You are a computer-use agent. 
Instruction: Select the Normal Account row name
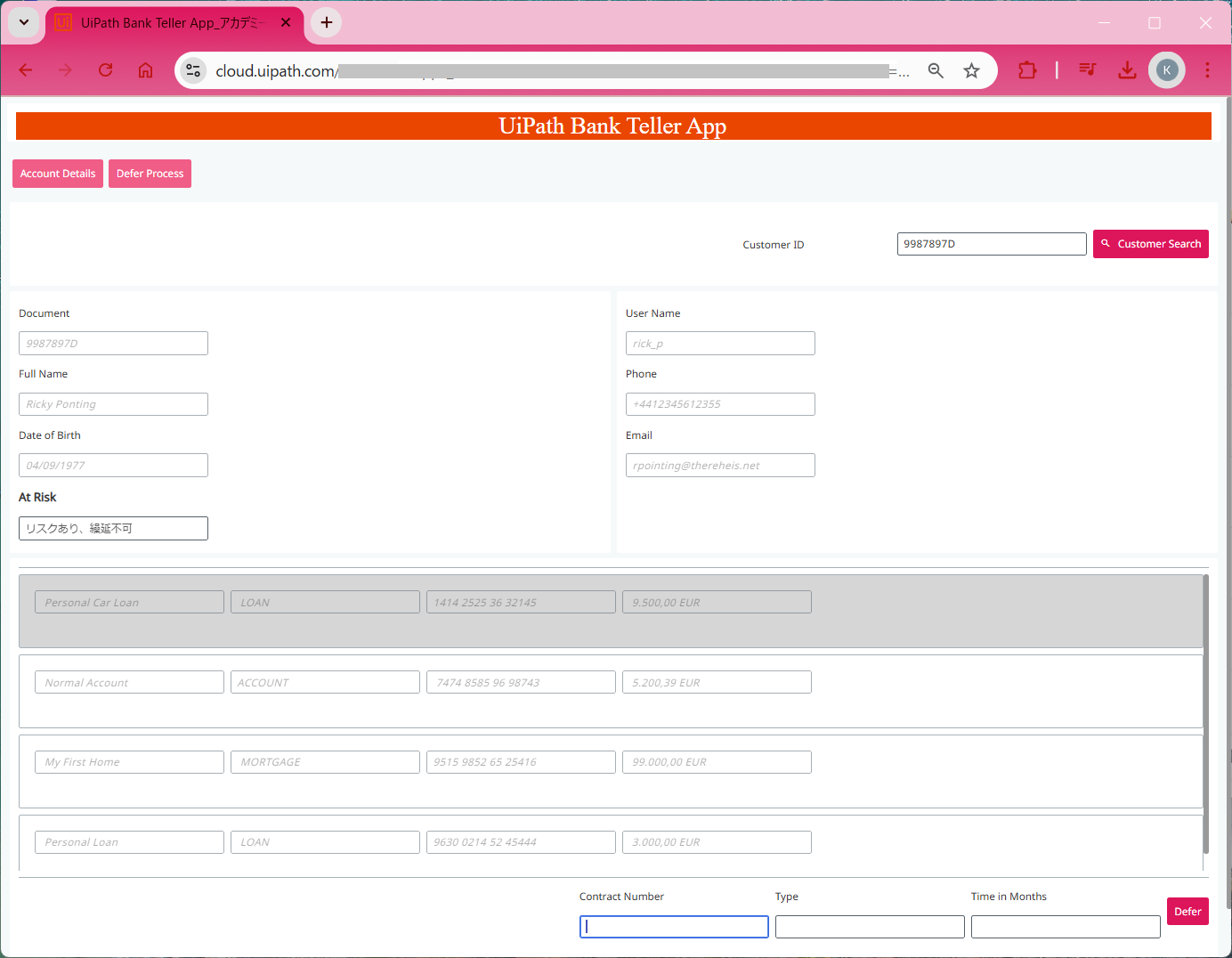(x=129, y=682)
